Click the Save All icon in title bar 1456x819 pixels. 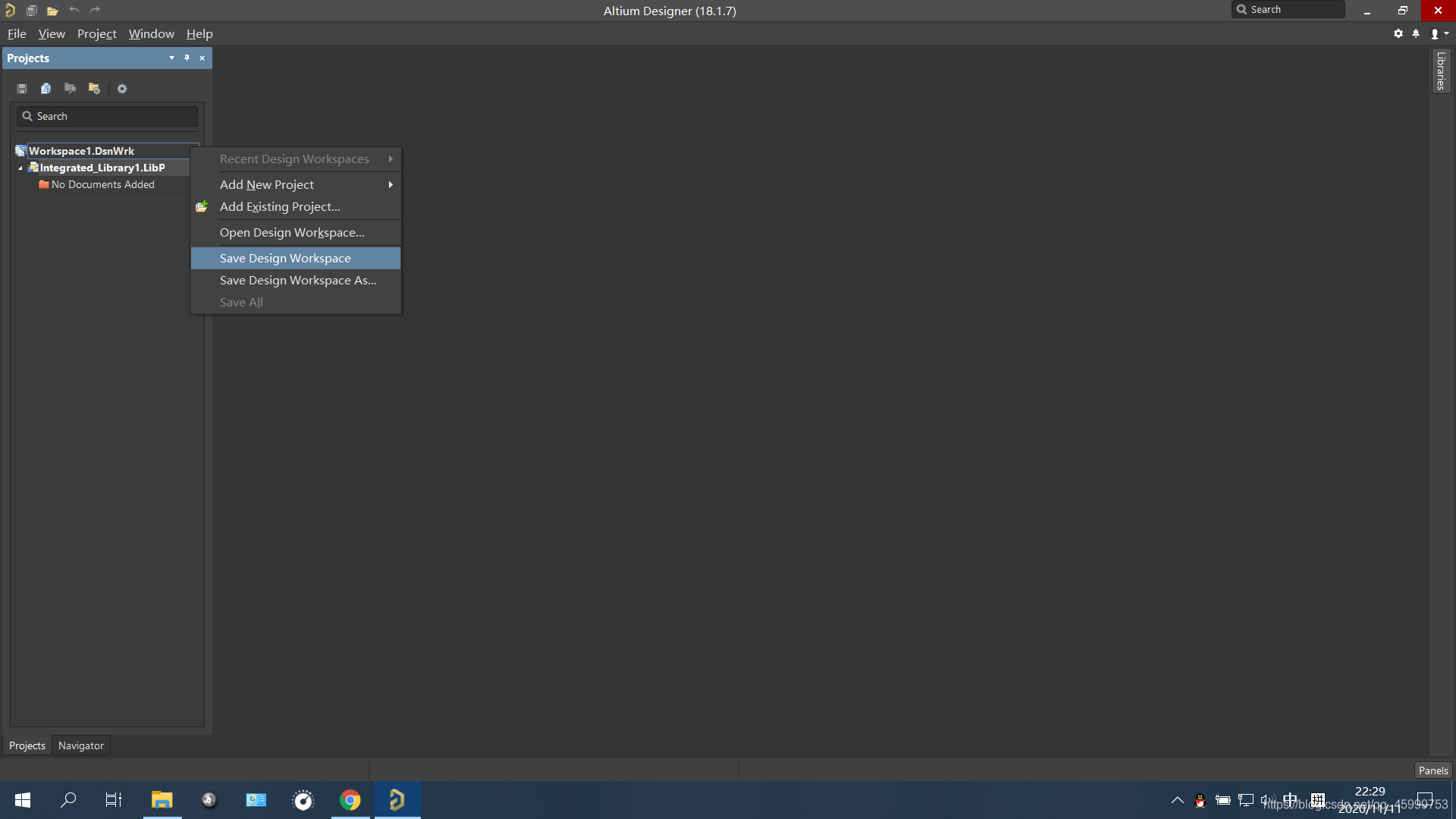pos(32,11)
